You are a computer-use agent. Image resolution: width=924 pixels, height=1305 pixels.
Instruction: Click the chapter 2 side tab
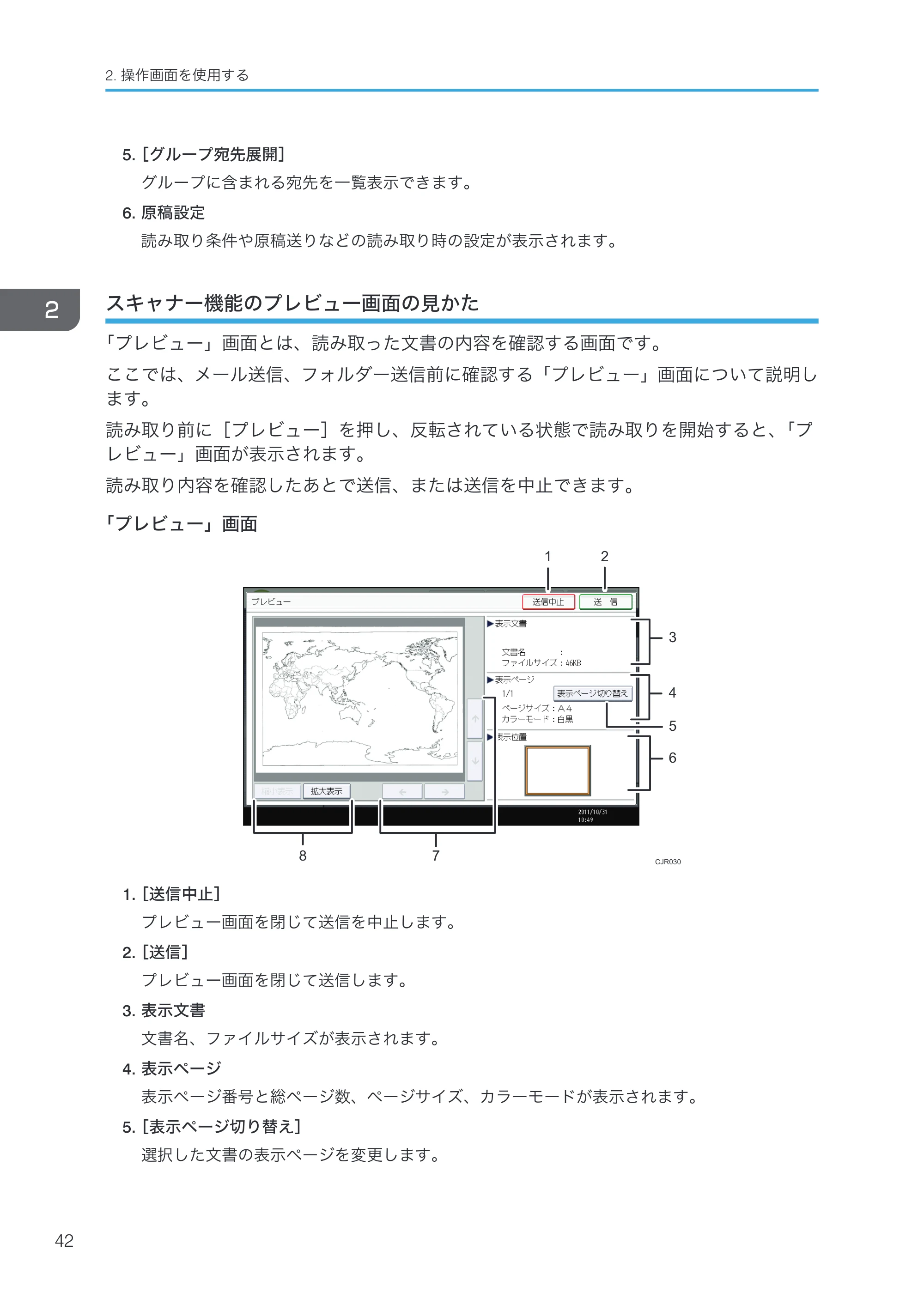pos(40,310)
